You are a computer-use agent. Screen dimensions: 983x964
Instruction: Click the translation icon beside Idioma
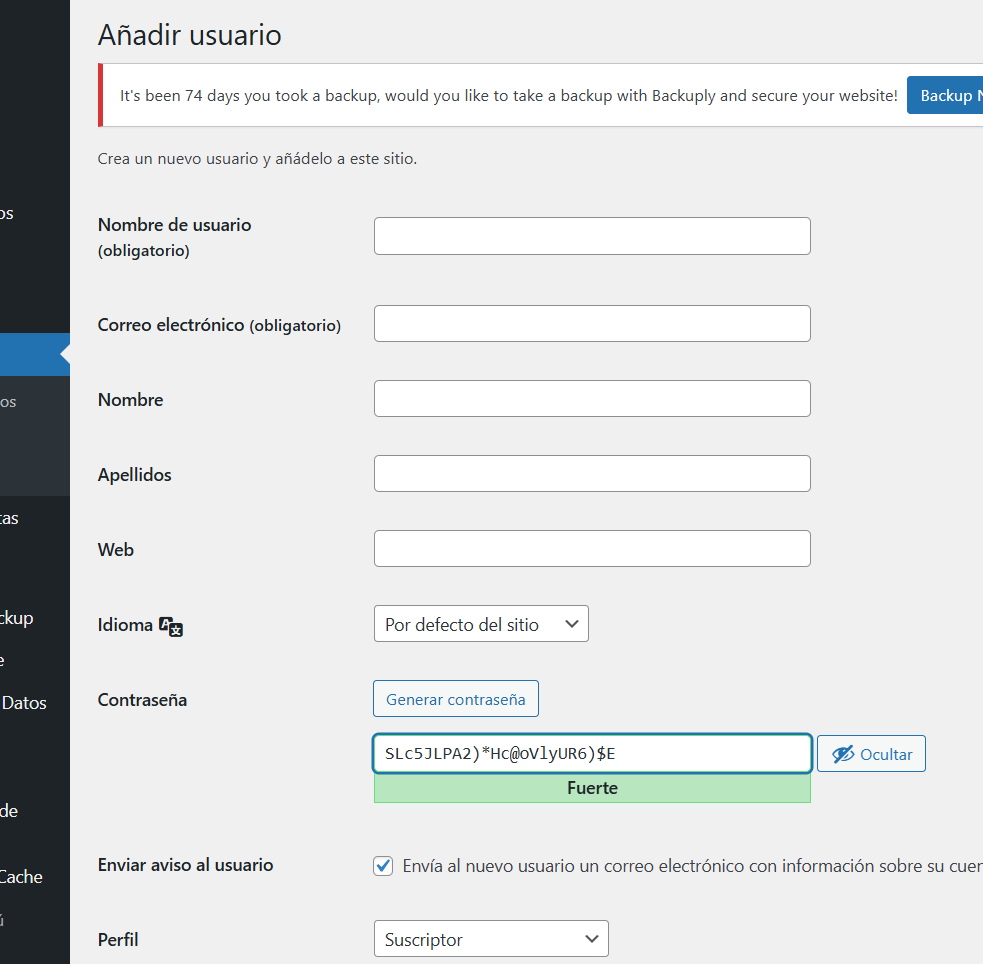(171, 626)
